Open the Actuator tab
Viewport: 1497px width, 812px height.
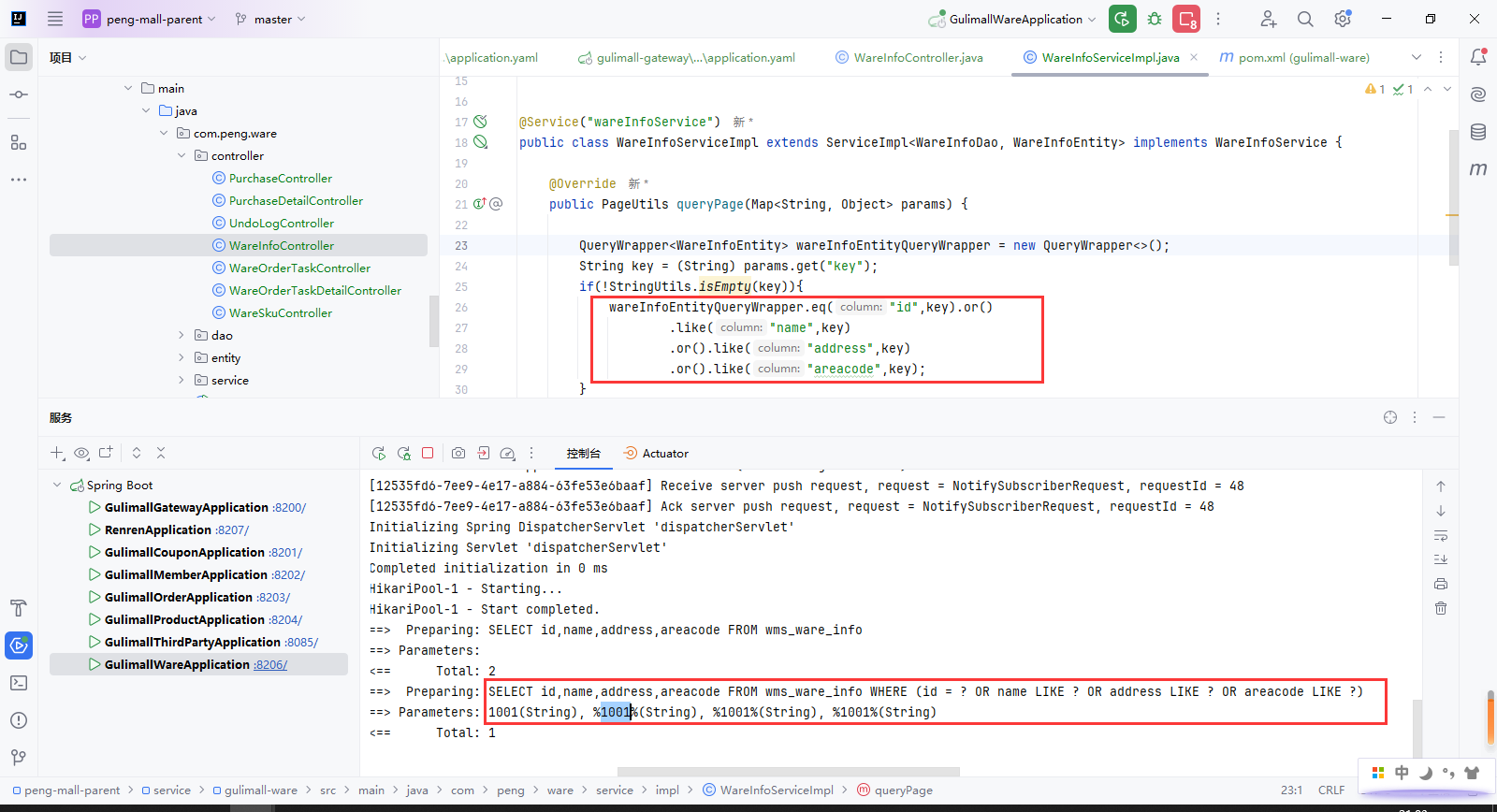(x=656, y=453)
